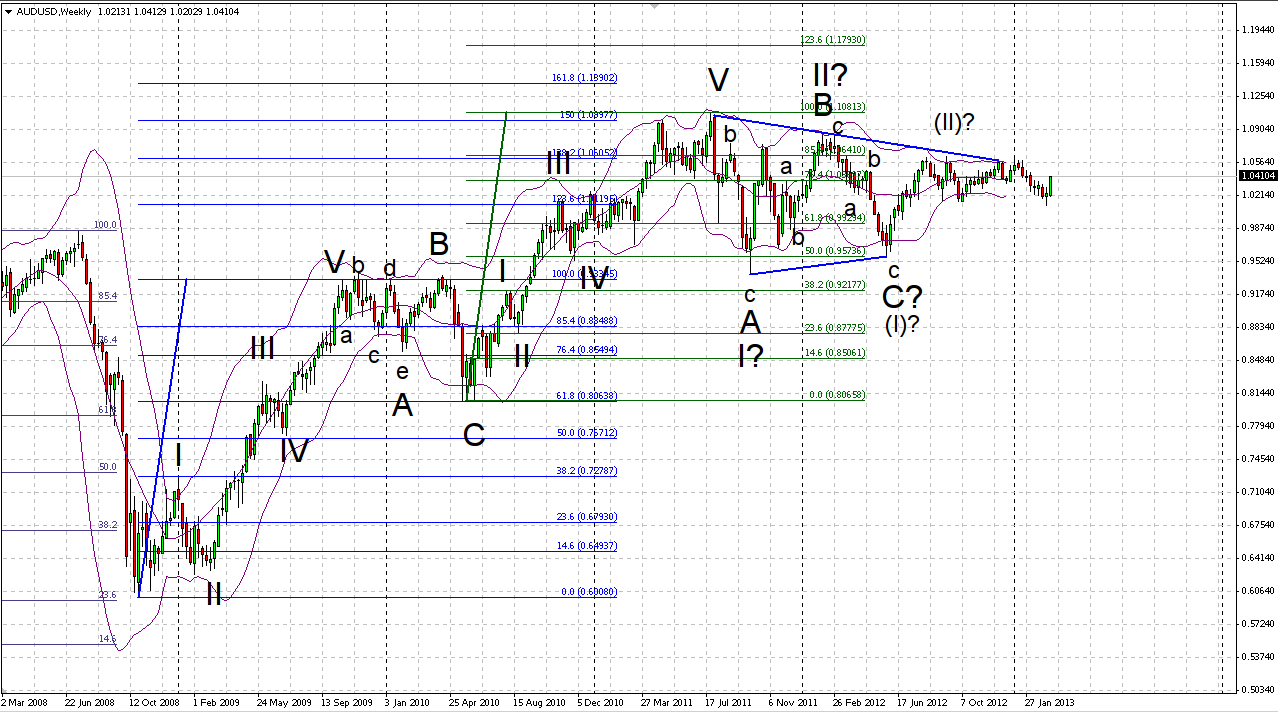This screenshot has height=712, width=1278.
Task: Select Fibonacci level 38.2 (0.92177)
Action: point(834,285)
